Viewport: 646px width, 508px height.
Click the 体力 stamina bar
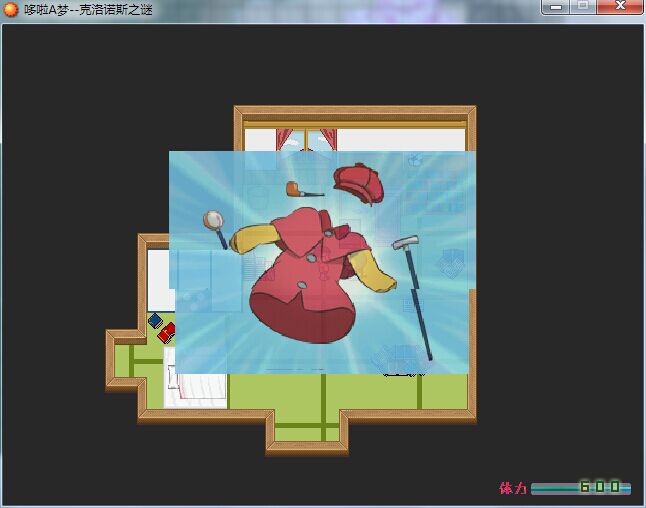(x=581, y=488)
